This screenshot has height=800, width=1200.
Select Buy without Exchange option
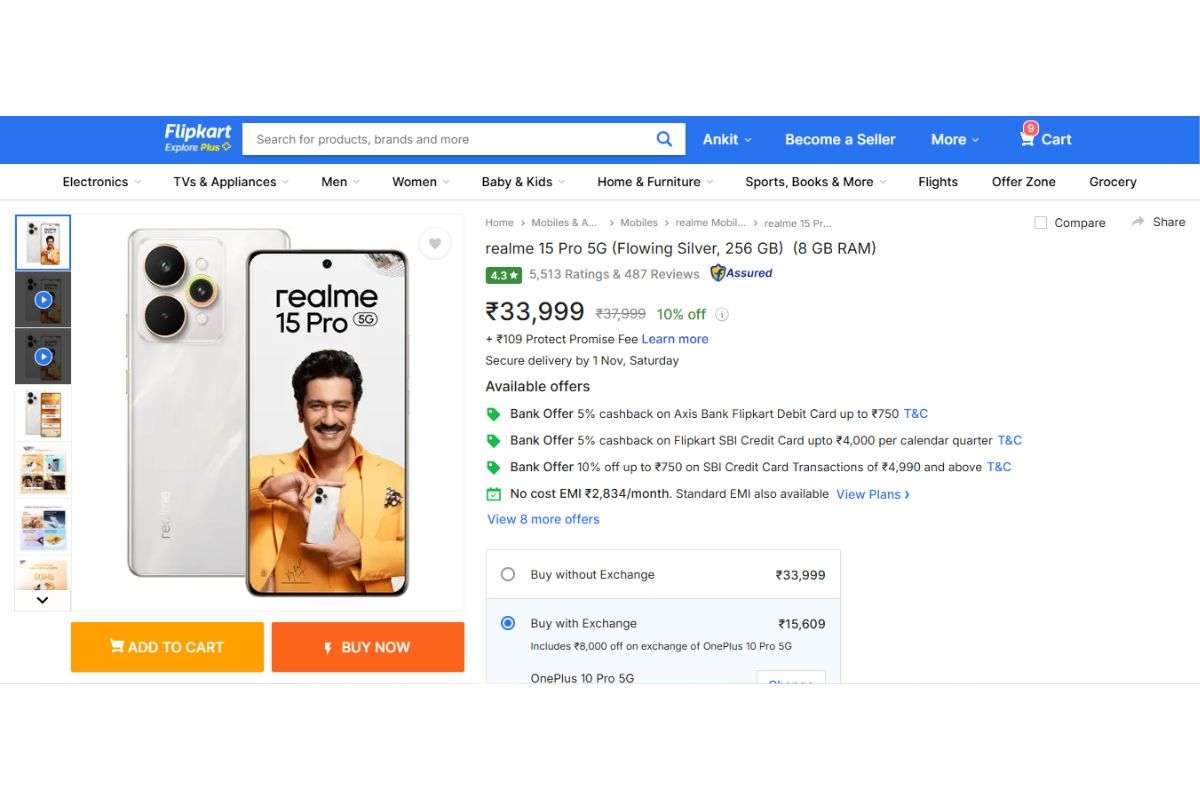click(x=508, y=574)
